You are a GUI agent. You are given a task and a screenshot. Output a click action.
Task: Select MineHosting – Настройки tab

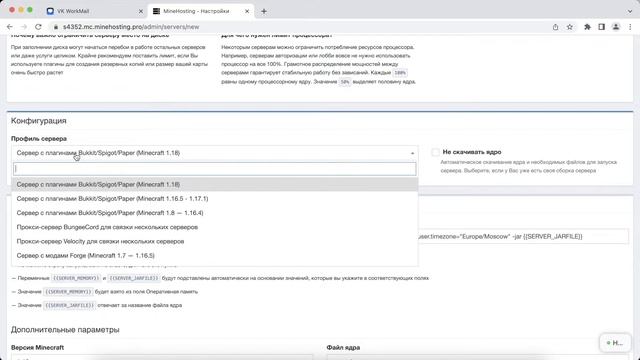point(201,11)
